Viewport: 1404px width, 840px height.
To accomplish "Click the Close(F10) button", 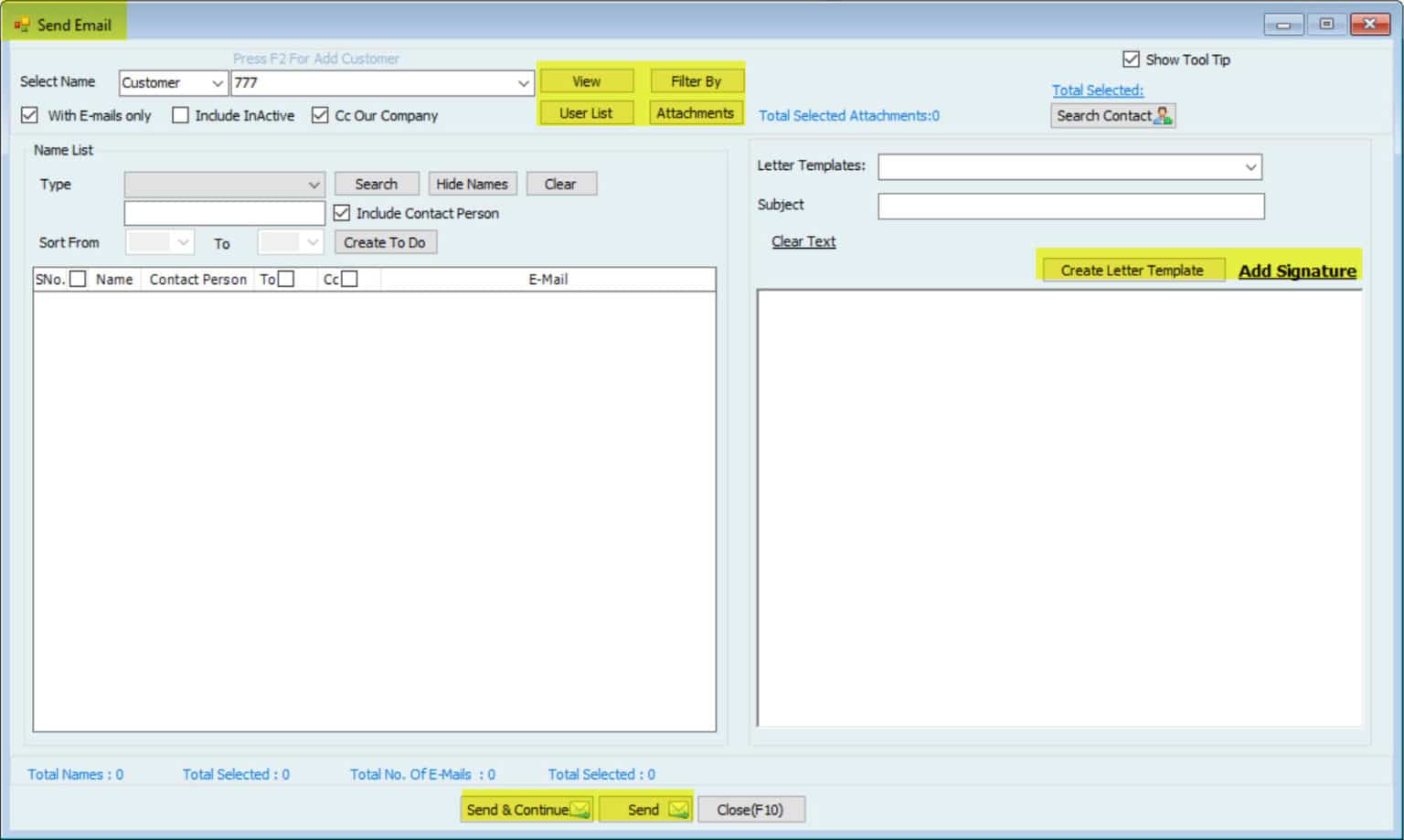I will 750,810.
